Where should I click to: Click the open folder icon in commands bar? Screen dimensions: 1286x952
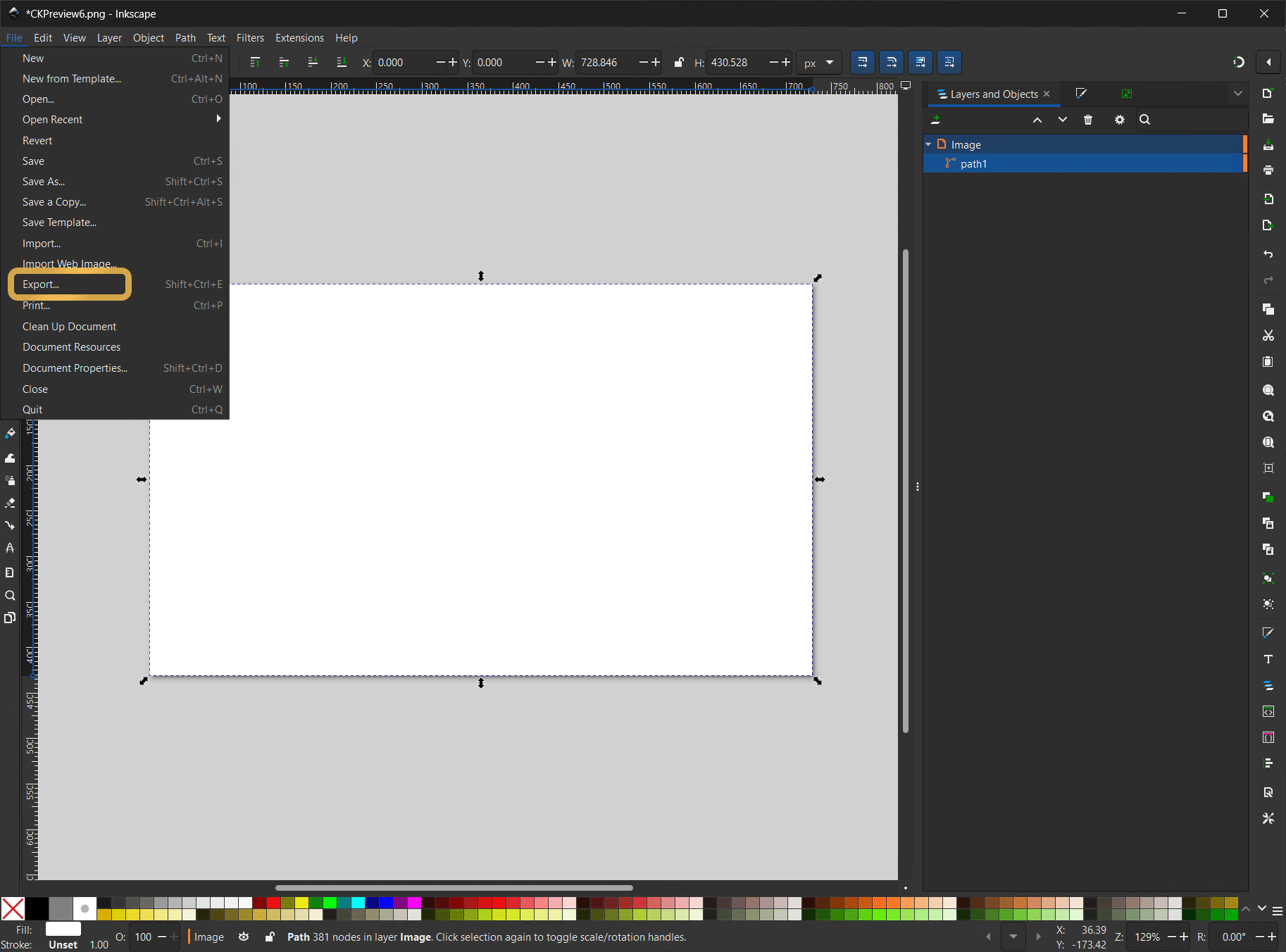(1268, 119)
